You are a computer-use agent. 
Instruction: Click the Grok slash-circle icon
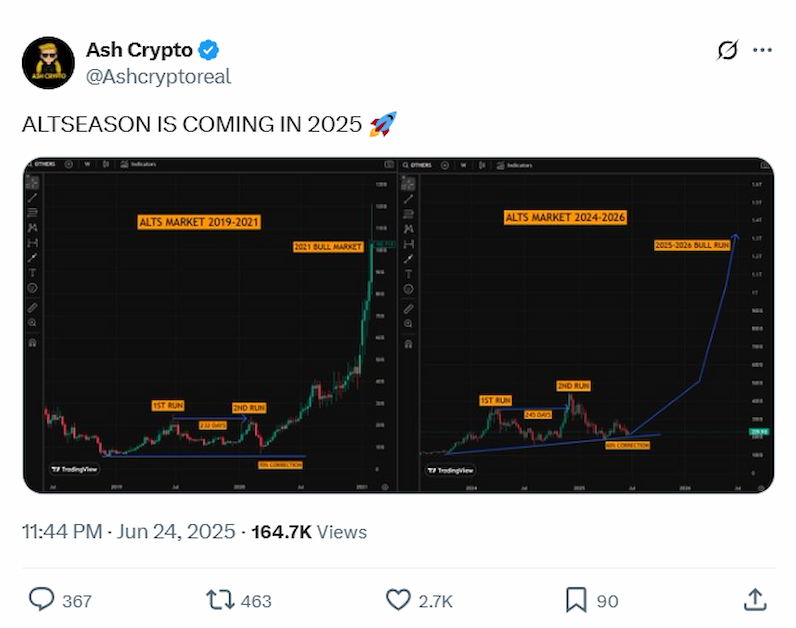727,50
